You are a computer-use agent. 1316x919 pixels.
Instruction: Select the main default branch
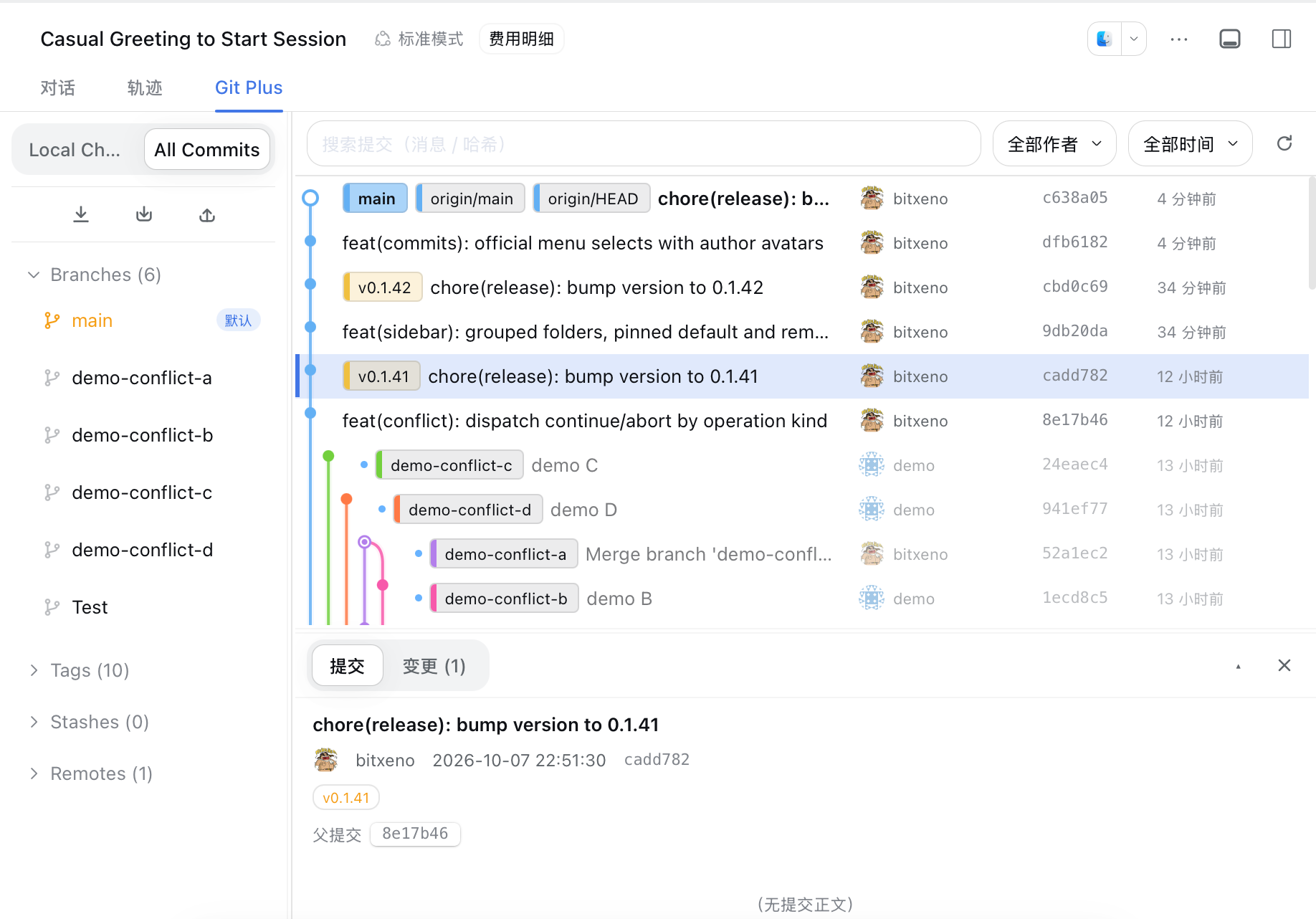143,320
